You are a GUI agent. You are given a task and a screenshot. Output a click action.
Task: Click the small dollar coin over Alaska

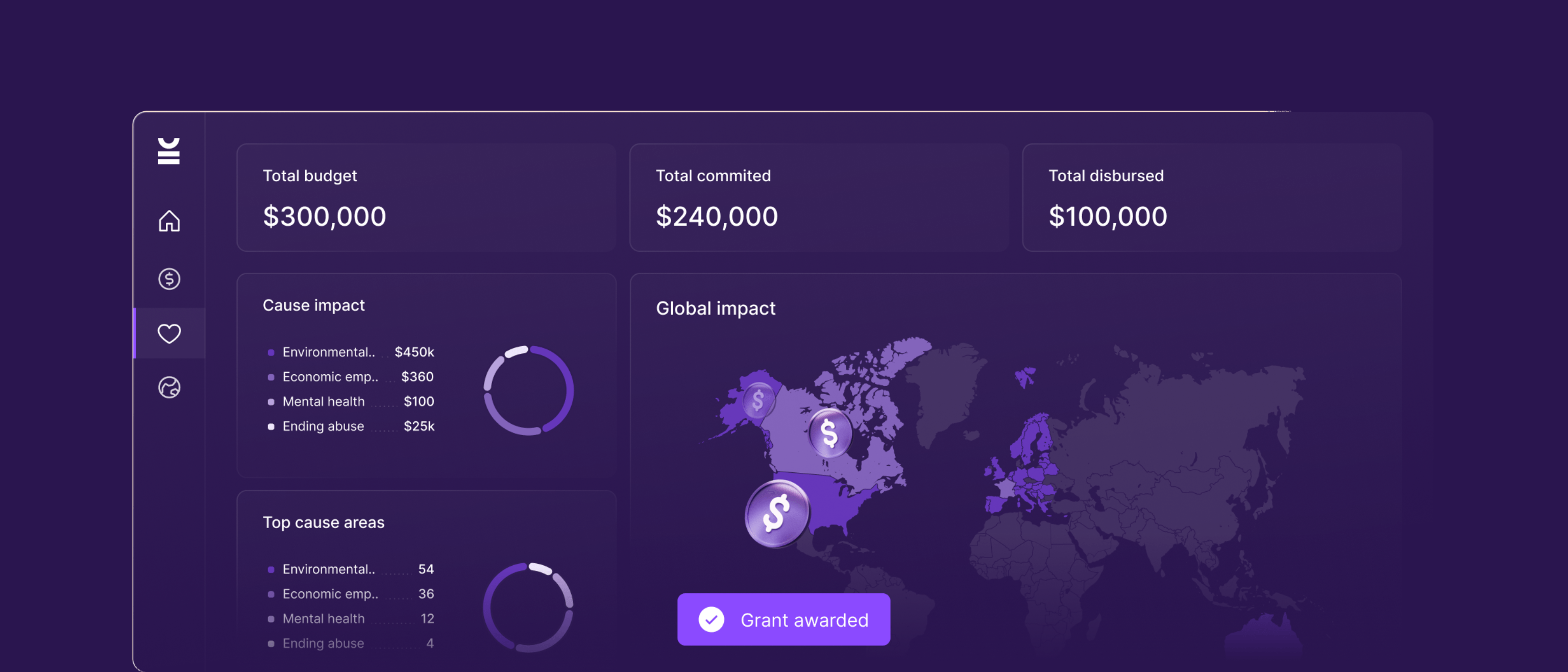pos(758,400)
